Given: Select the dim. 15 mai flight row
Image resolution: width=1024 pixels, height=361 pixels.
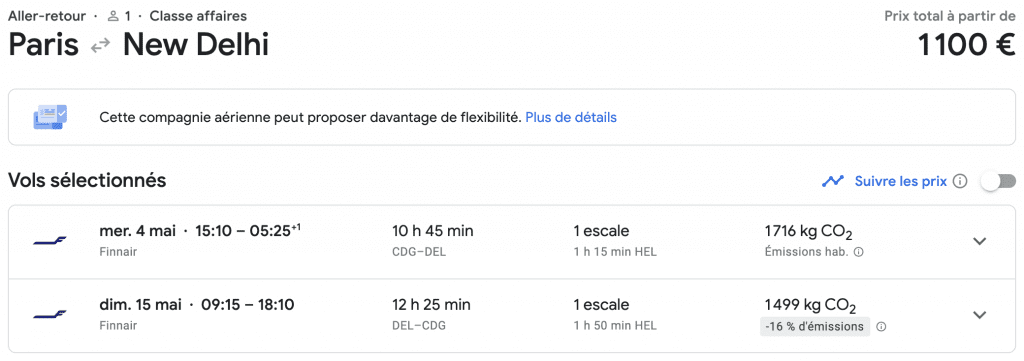Looking at the screenshot, I should tap(512, 315).
